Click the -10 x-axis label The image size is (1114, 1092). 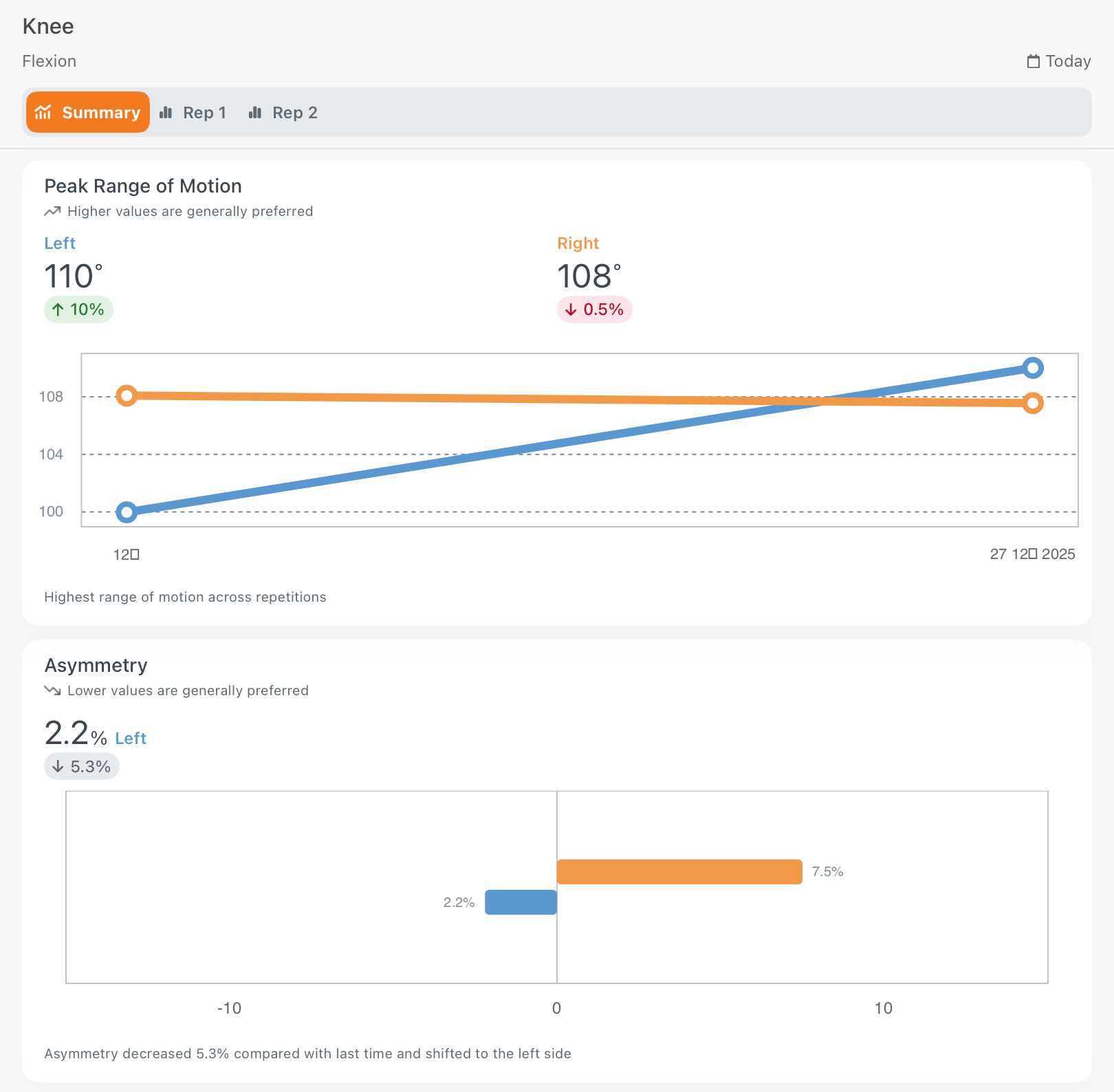point(229,1009)
